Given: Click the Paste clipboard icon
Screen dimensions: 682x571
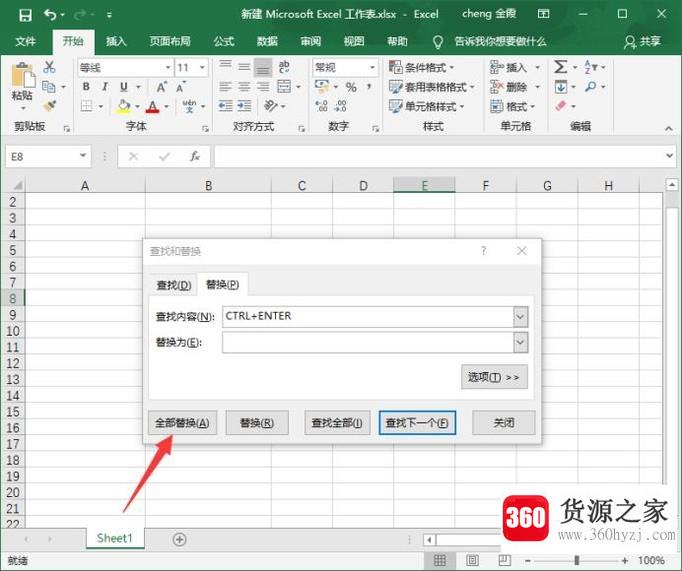Looking at the screenshot, I should (23, 75).
